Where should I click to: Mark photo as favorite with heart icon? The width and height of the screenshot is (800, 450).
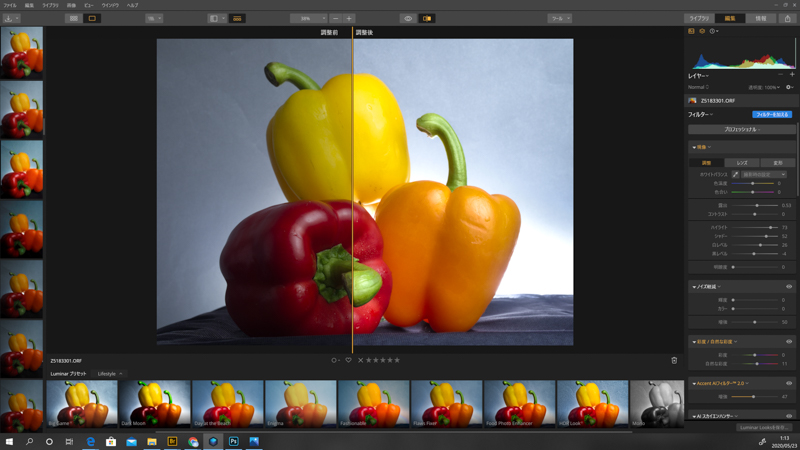coord(348,360)
